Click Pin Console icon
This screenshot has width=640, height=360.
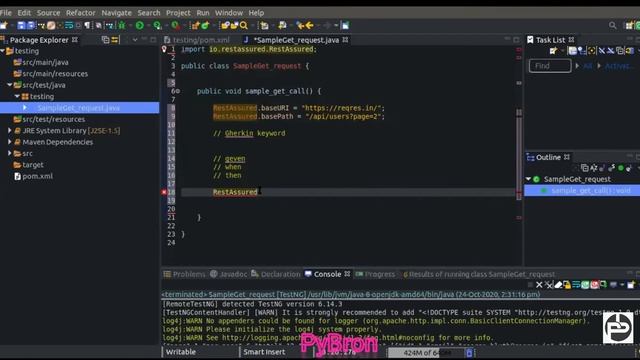pyautogui.click(x=603, y=285)
